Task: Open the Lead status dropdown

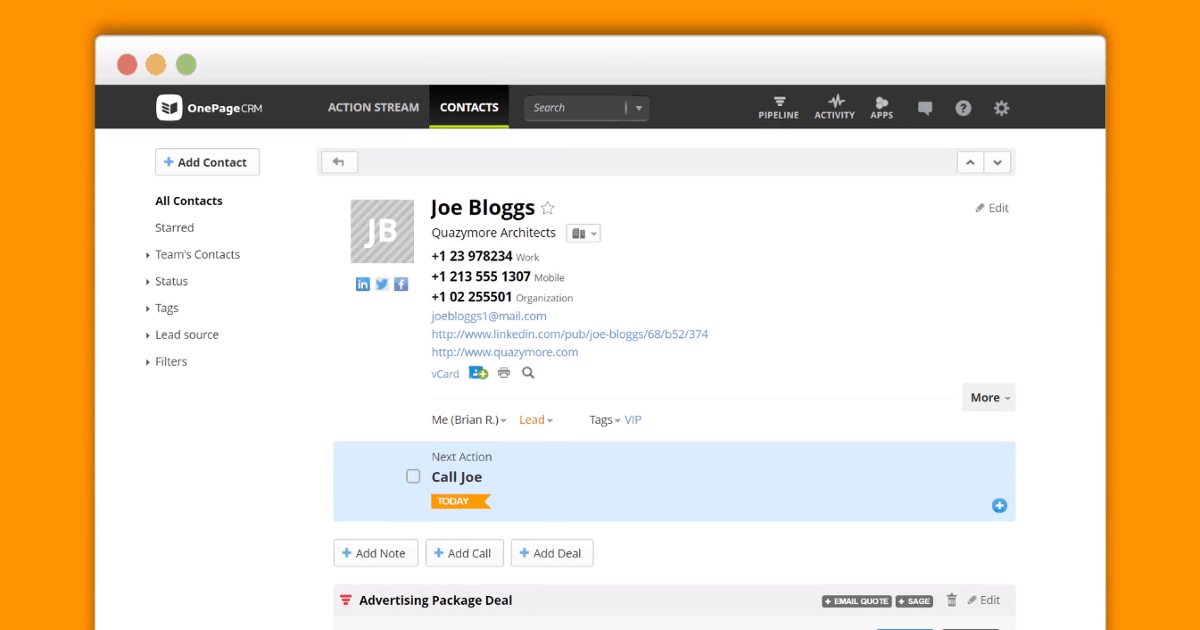Action: tap(536, 419)
